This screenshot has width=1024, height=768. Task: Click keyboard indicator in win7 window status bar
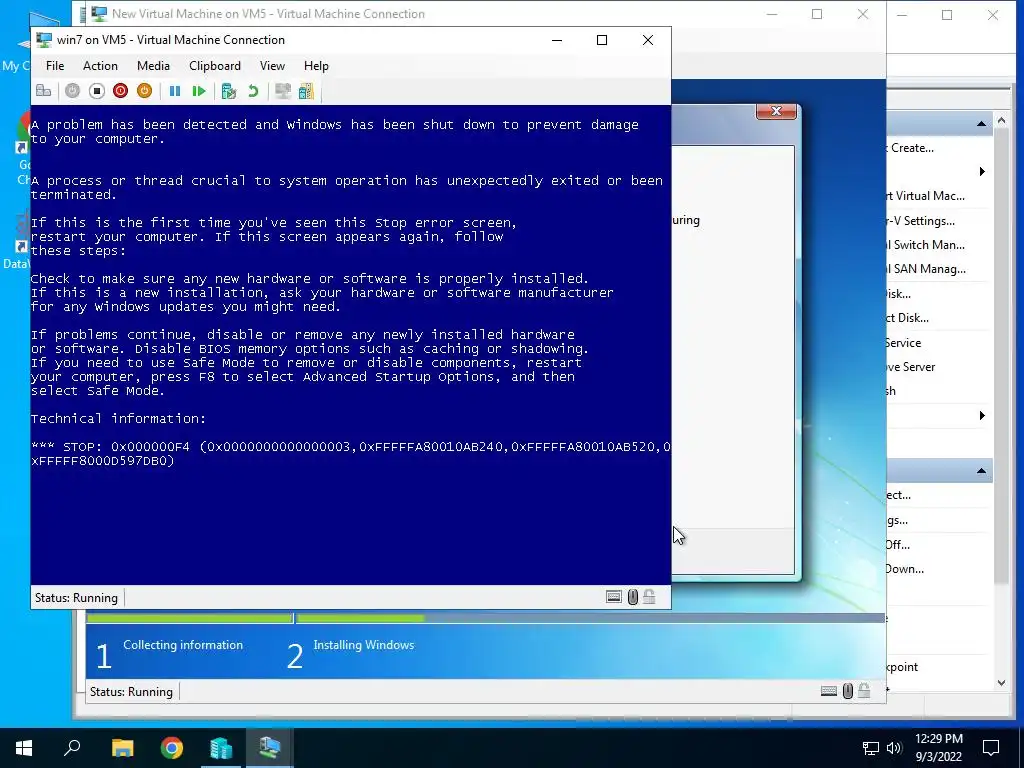(614, 597)
